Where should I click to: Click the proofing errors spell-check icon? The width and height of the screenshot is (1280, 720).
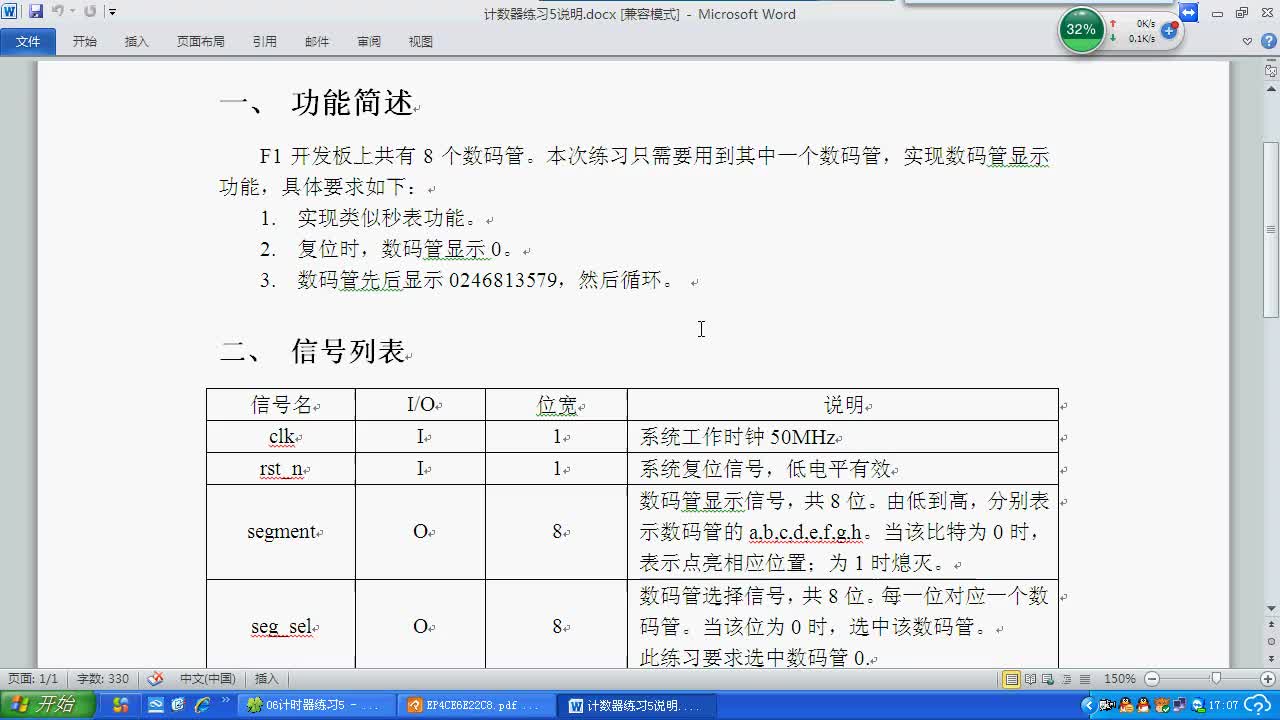(x=155, y=679)
